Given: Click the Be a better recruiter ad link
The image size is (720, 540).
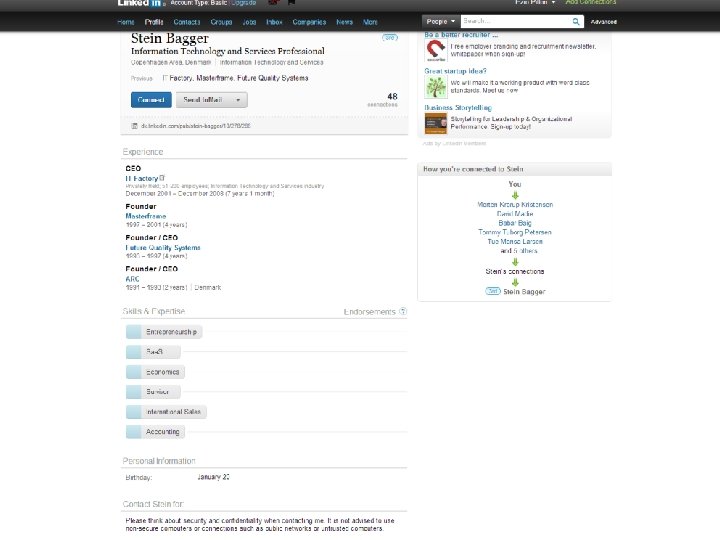Looking at the screenshot, I should (461, 35).
